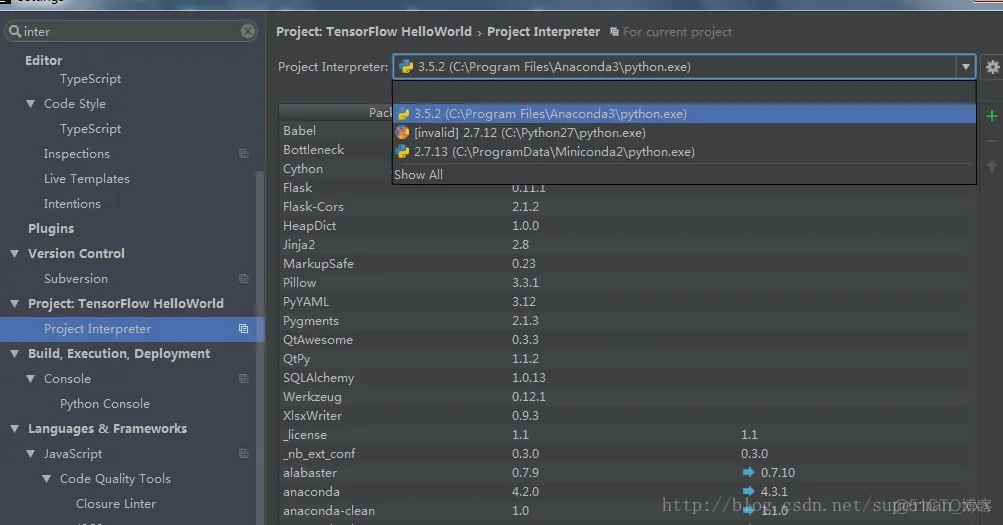1003x525 pixels.
Task: Collapse the Version Control section
Action: pyautogui.click(x=15, y=253)
